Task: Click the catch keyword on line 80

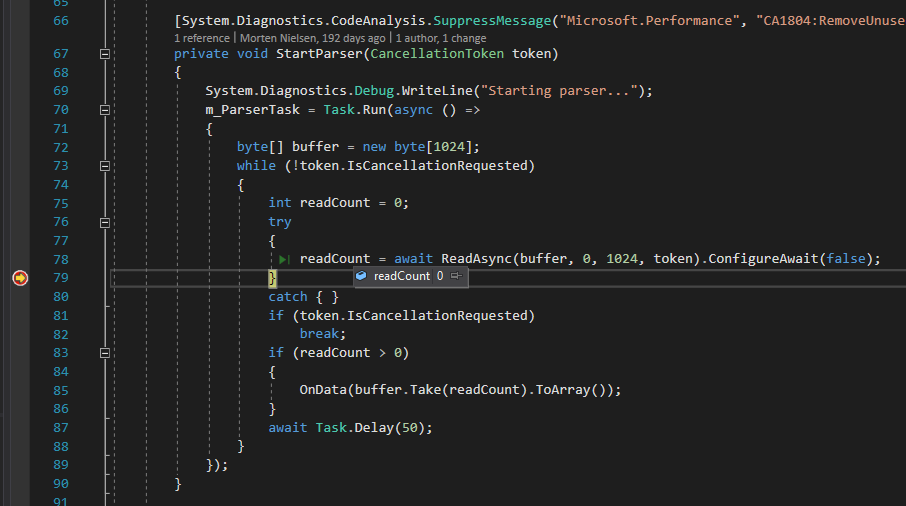Action: click(288, 297)
